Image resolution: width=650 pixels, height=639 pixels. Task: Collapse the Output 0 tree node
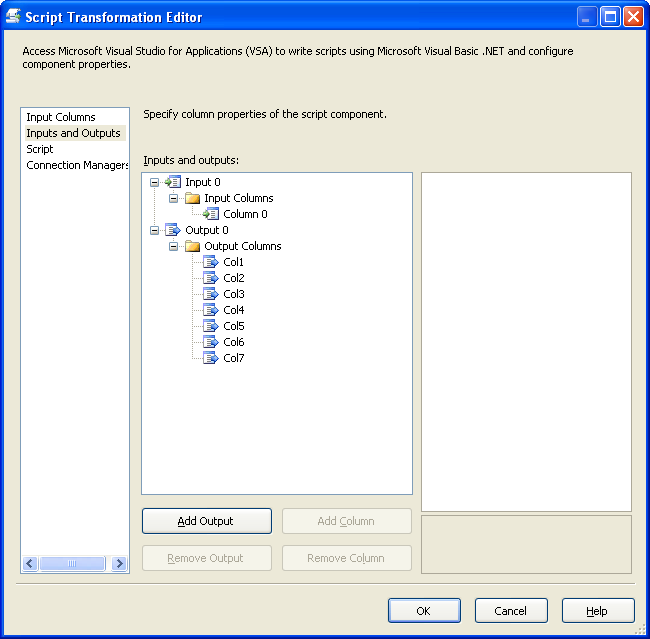154,230
